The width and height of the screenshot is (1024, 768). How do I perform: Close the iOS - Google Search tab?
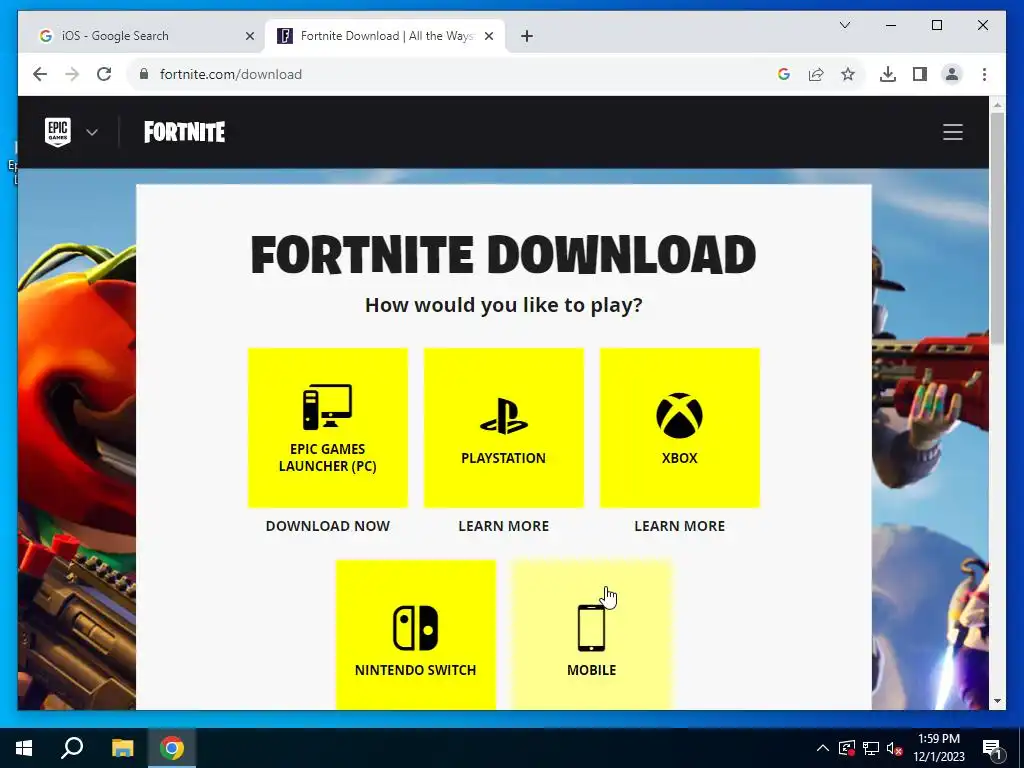point(249,36)
